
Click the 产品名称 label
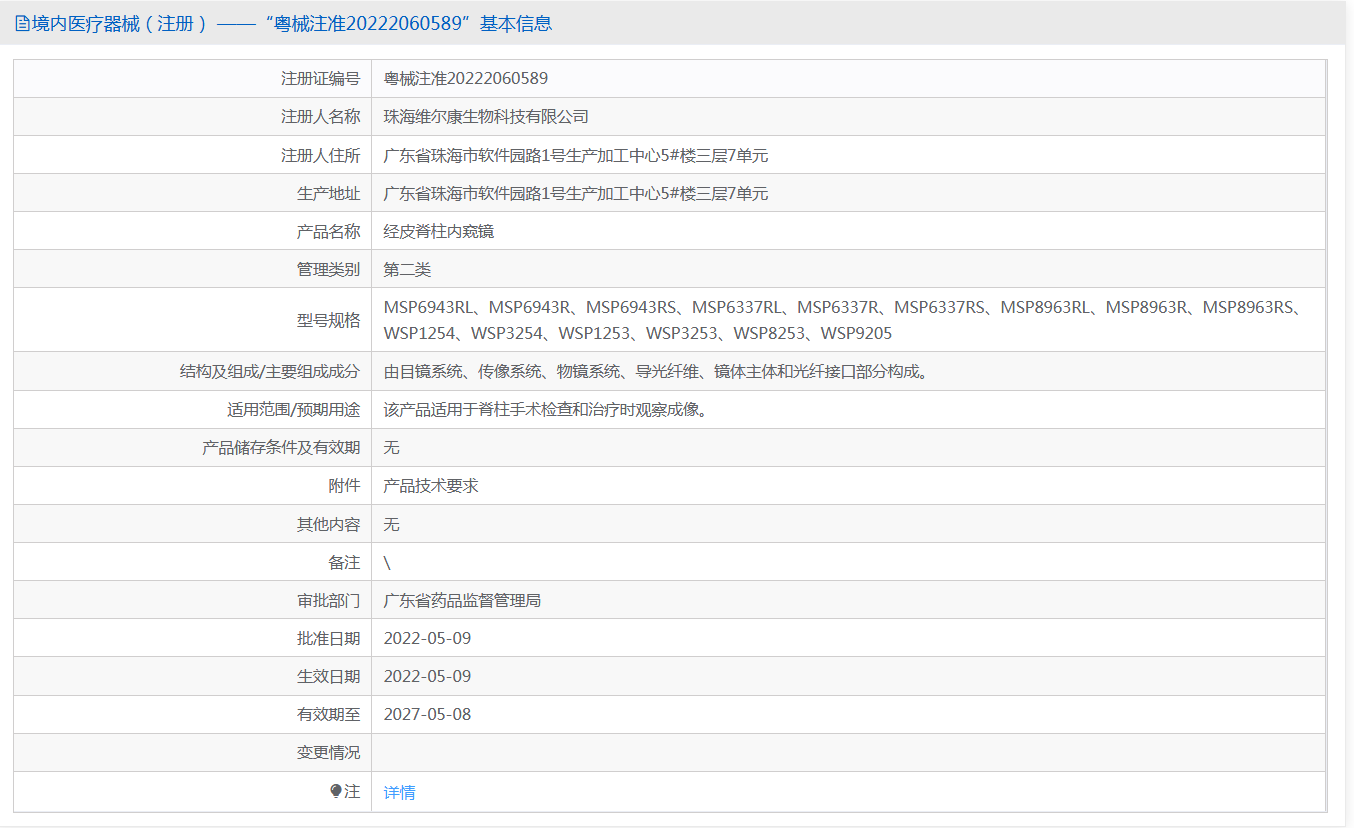coord(329,231)
